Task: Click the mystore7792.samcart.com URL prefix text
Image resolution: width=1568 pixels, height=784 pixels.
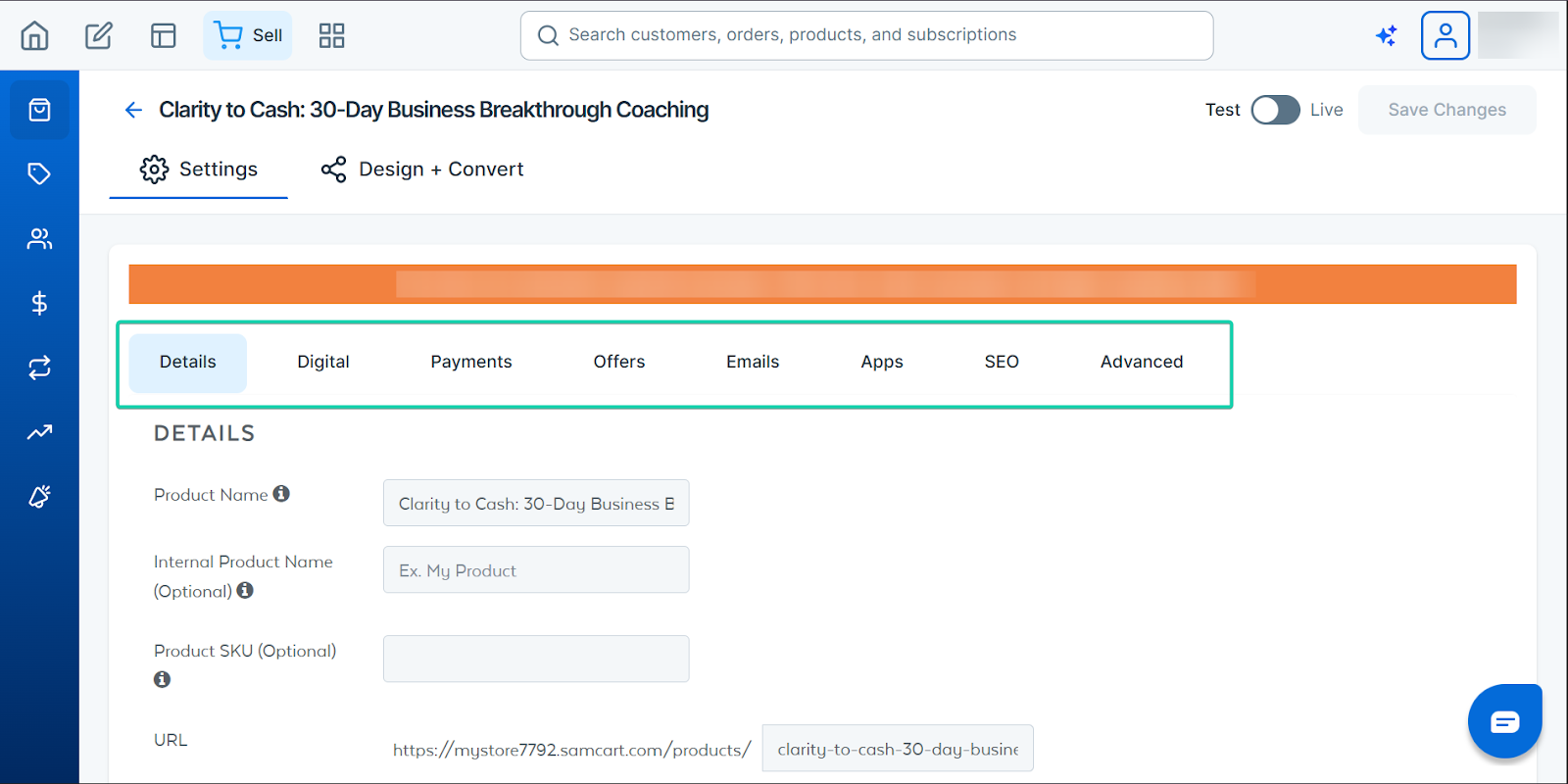Action: (571, 750)
